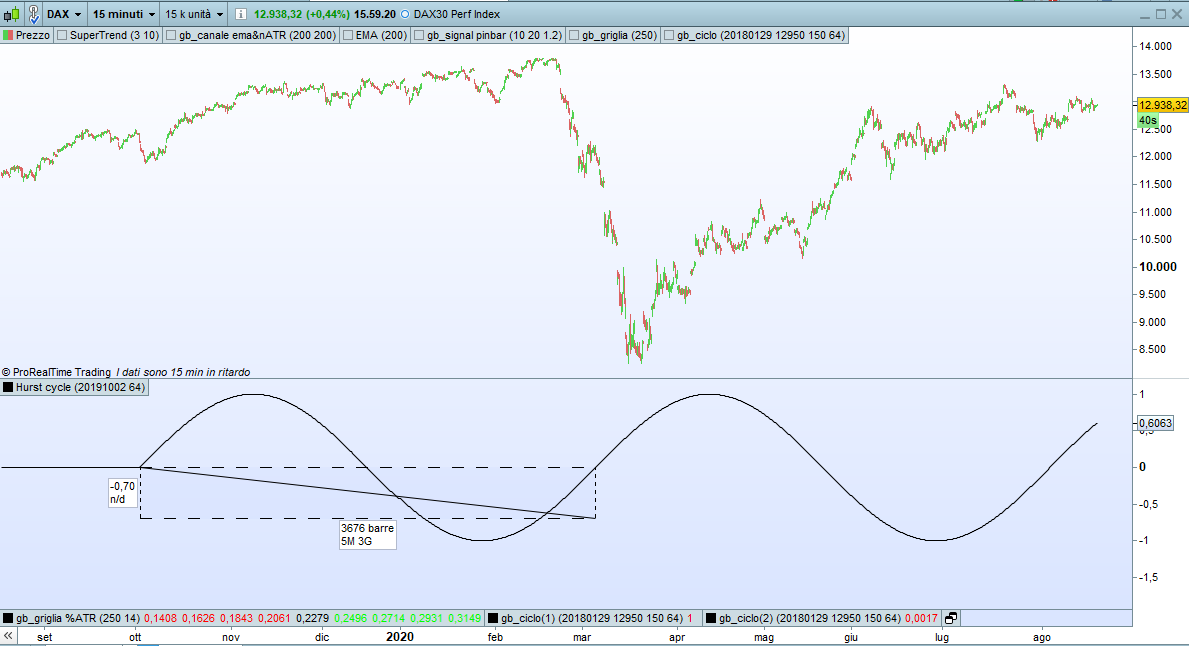Open the DAX instrument dropdown
This screenshot has width=1189, height=646.
64,14
